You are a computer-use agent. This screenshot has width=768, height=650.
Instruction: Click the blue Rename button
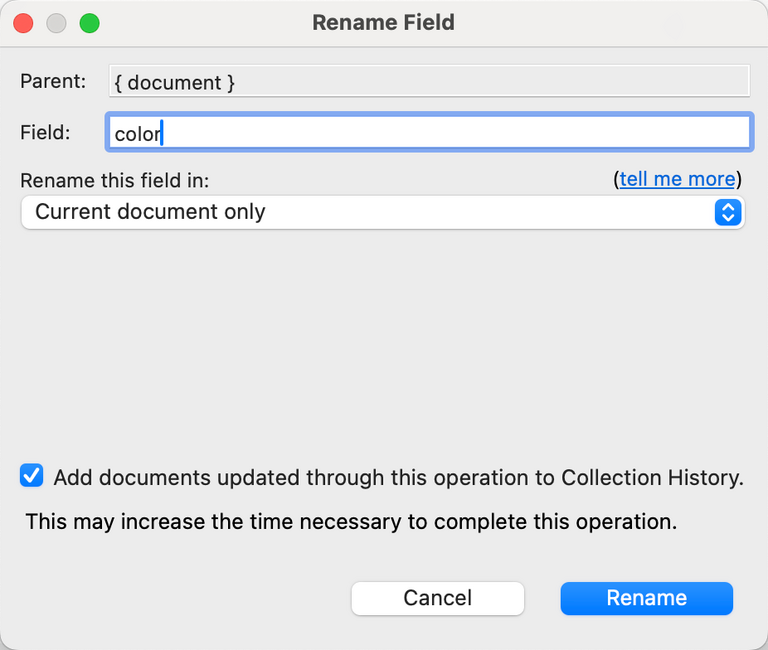click(646, 598)
